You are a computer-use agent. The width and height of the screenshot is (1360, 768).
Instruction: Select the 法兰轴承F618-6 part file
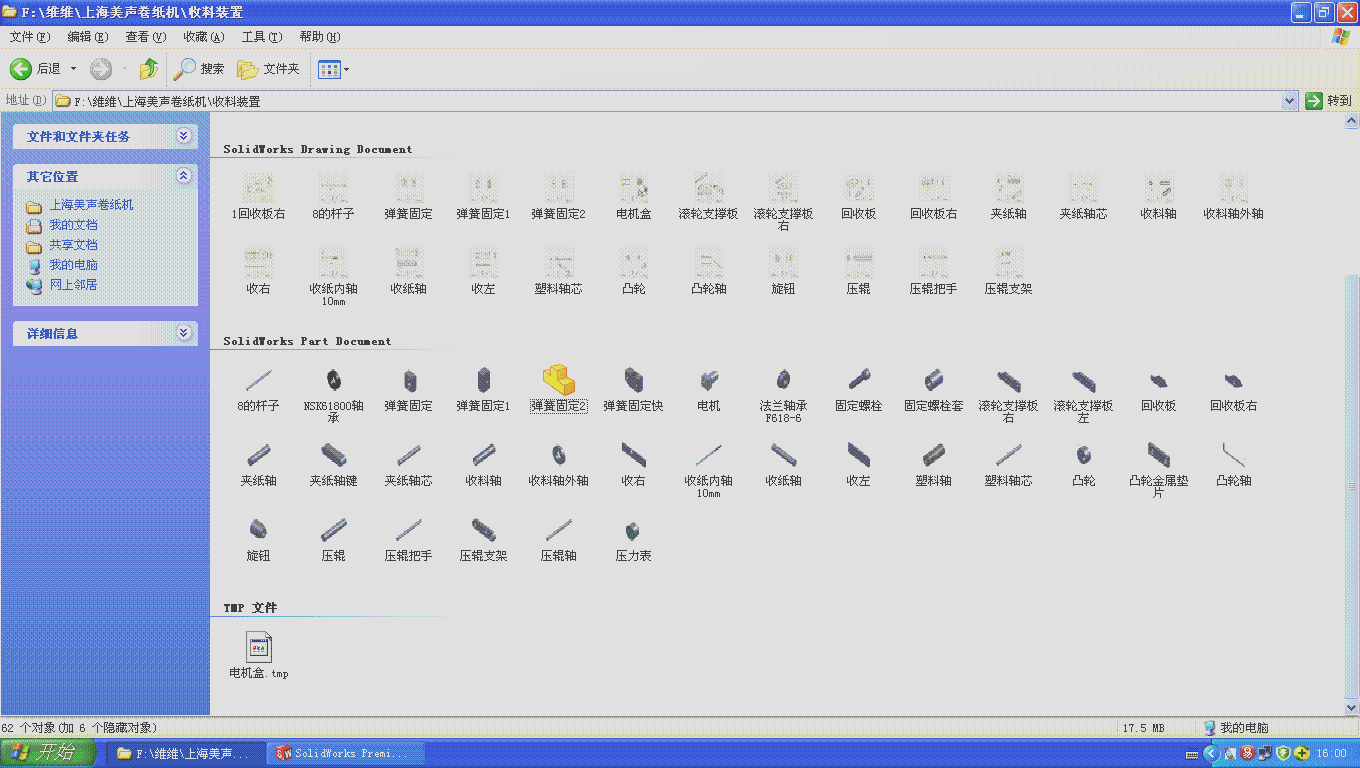tap(783, 394)
